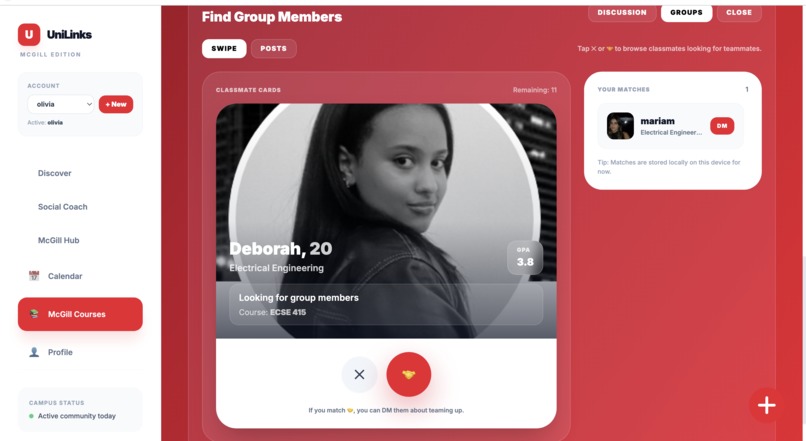
Task: Click the McGill Courses books icon
Action: point(34,314)
